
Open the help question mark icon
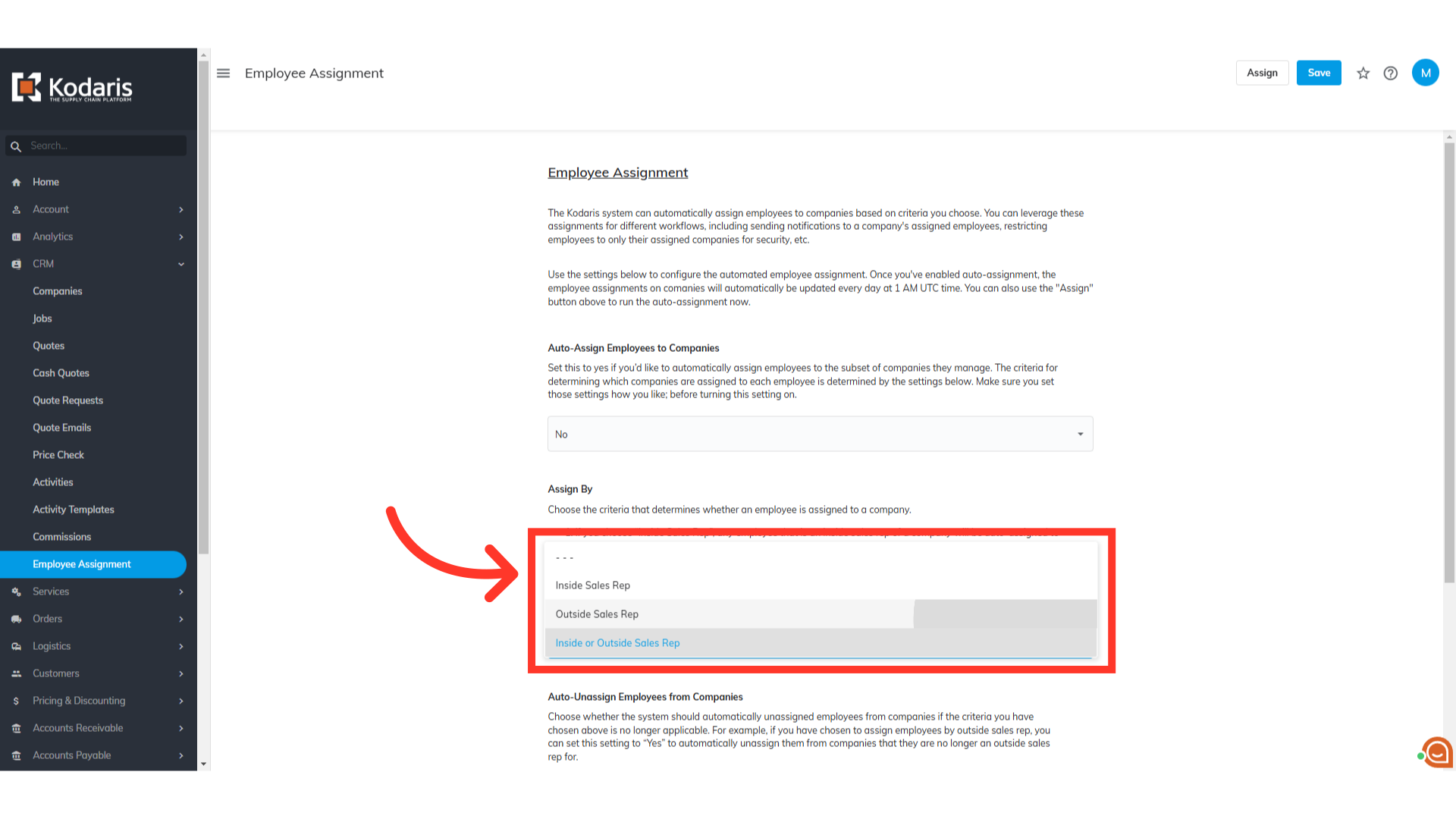tap(1390, 74)
